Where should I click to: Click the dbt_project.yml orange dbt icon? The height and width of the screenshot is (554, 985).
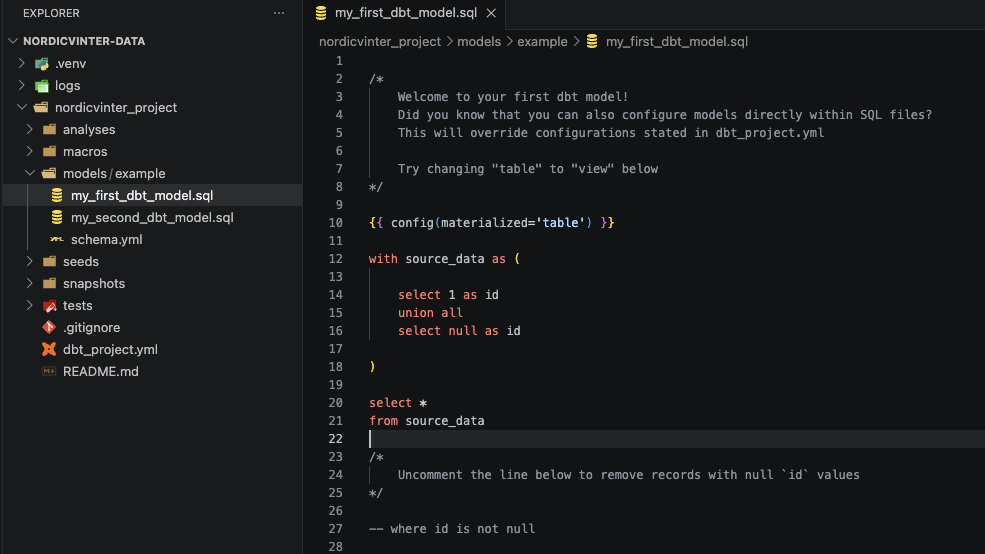[49, 349]
